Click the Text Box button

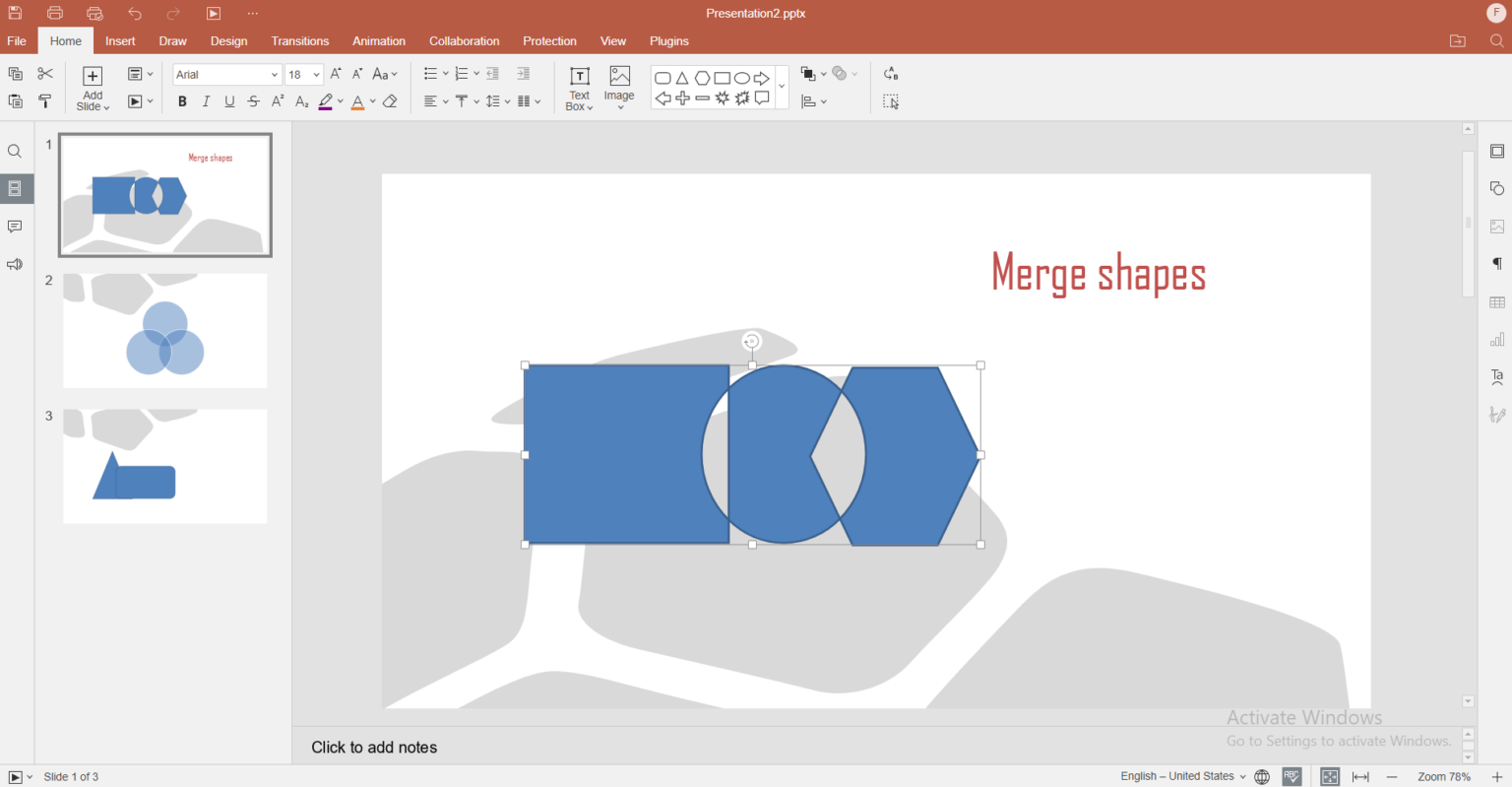(x=580, y=89)
